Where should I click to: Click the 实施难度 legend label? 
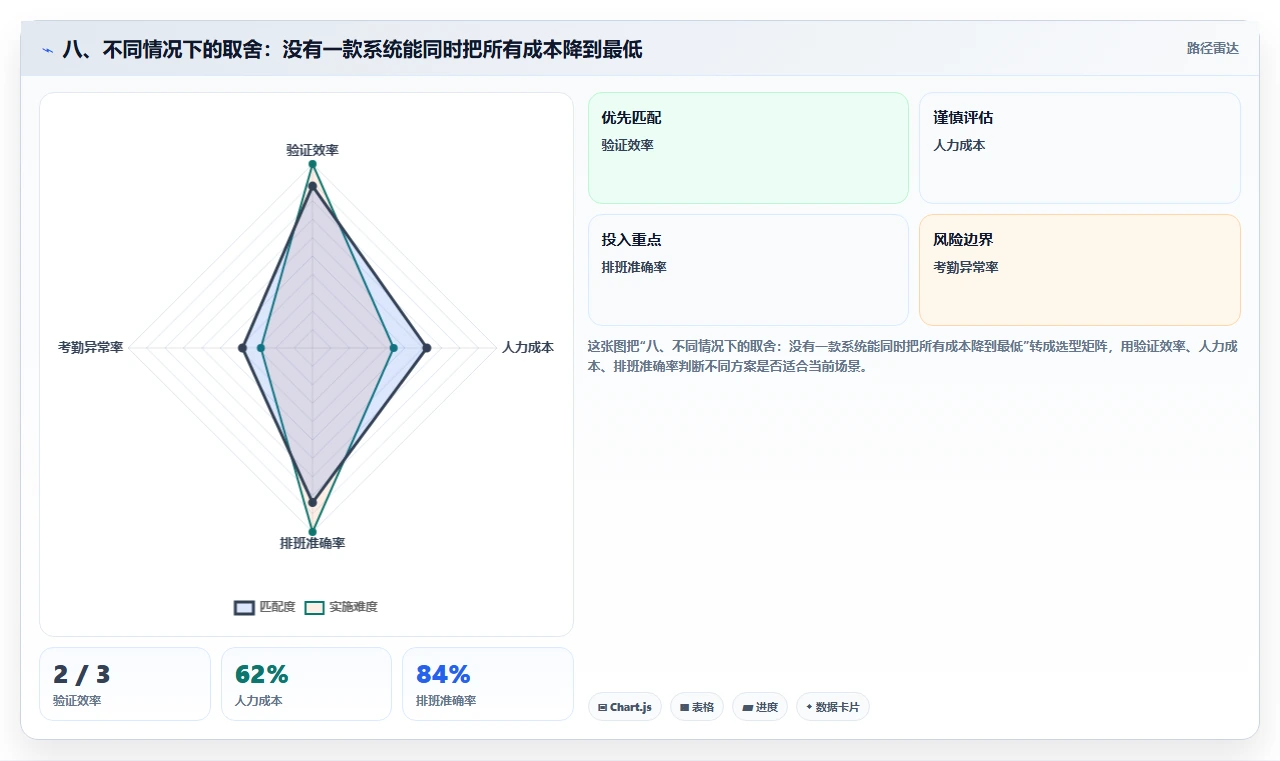click(x=353, y=607)
